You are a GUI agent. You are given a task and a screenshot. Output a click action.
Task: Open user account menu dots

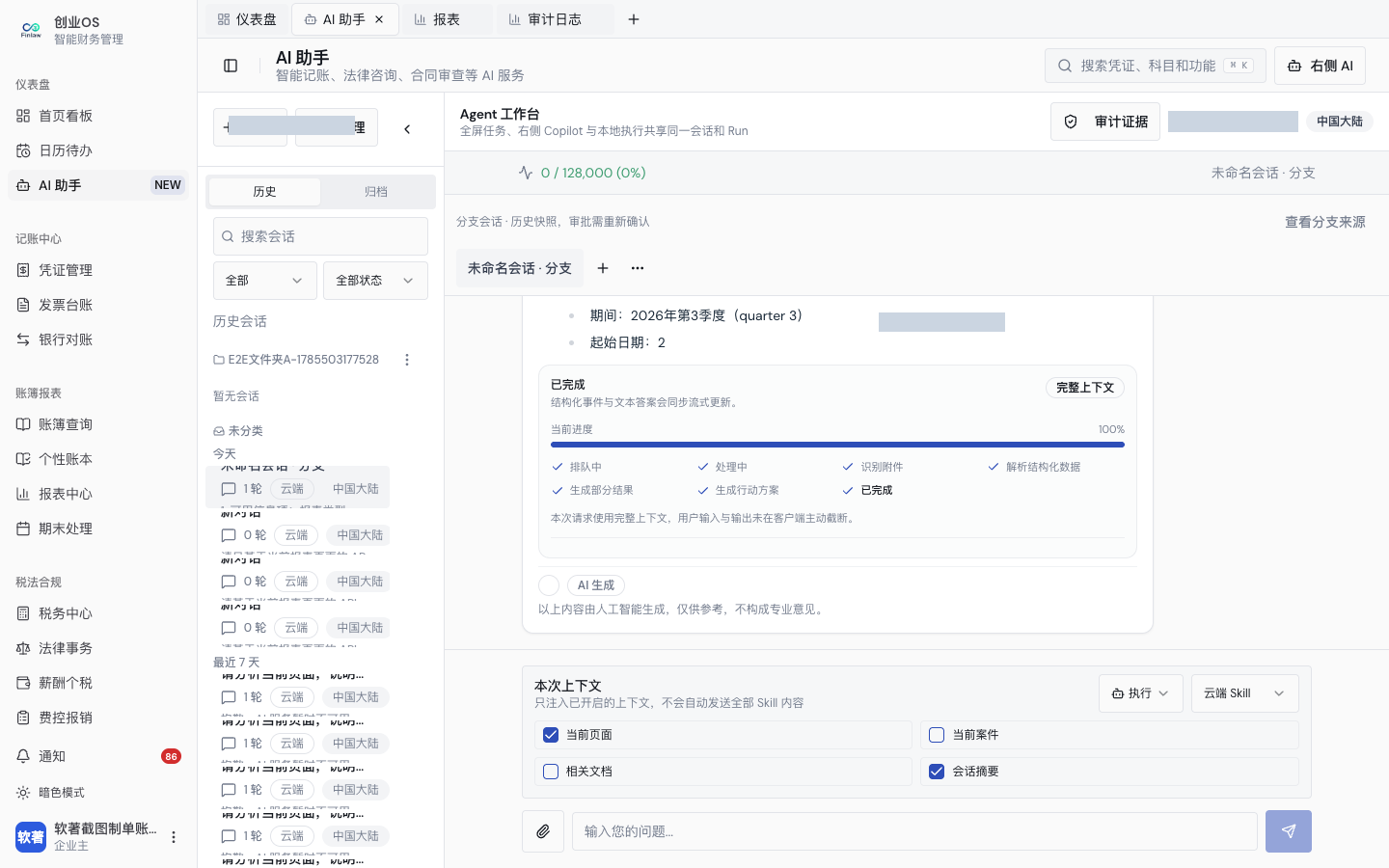[x=174, y=837]
